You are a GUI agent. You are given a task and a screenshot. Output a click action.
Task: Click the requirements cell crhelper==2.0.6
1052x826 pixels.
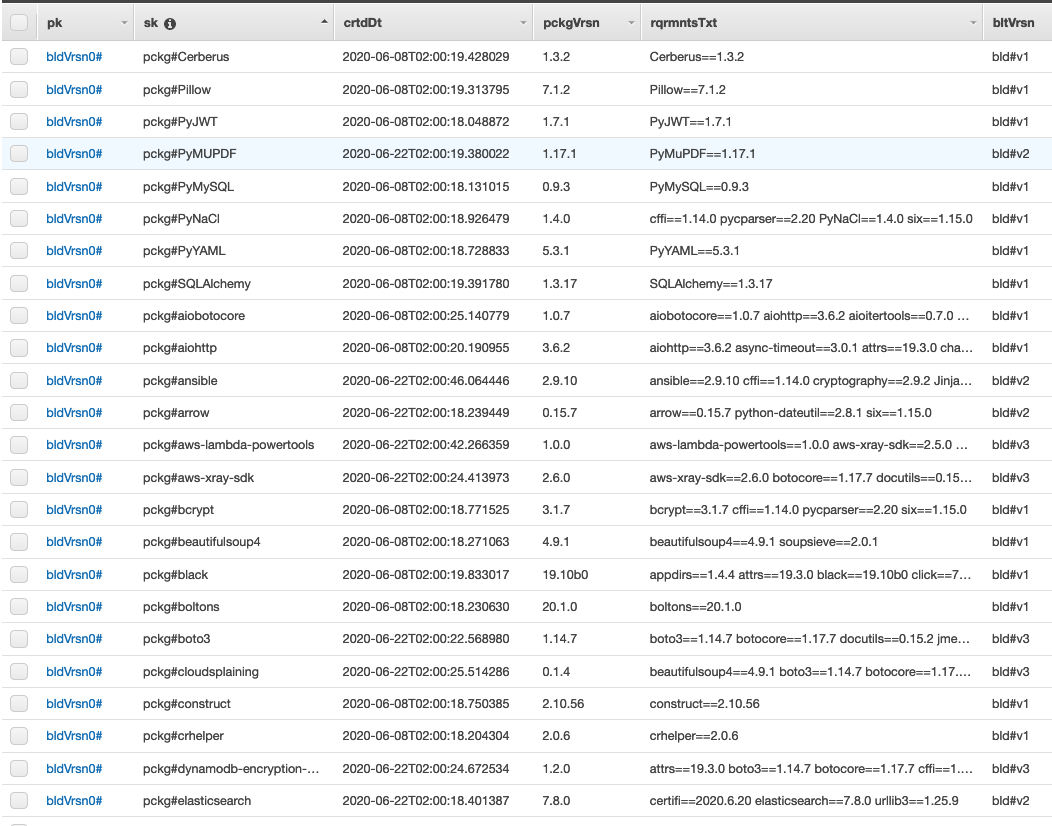point(694,735)
